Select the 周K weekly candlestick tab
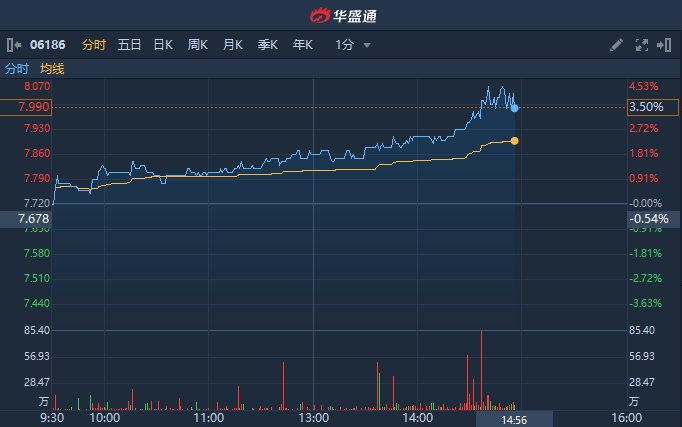The height and width of the screenshot is (427, 682). pyautogui.click(x=198, y=45)
